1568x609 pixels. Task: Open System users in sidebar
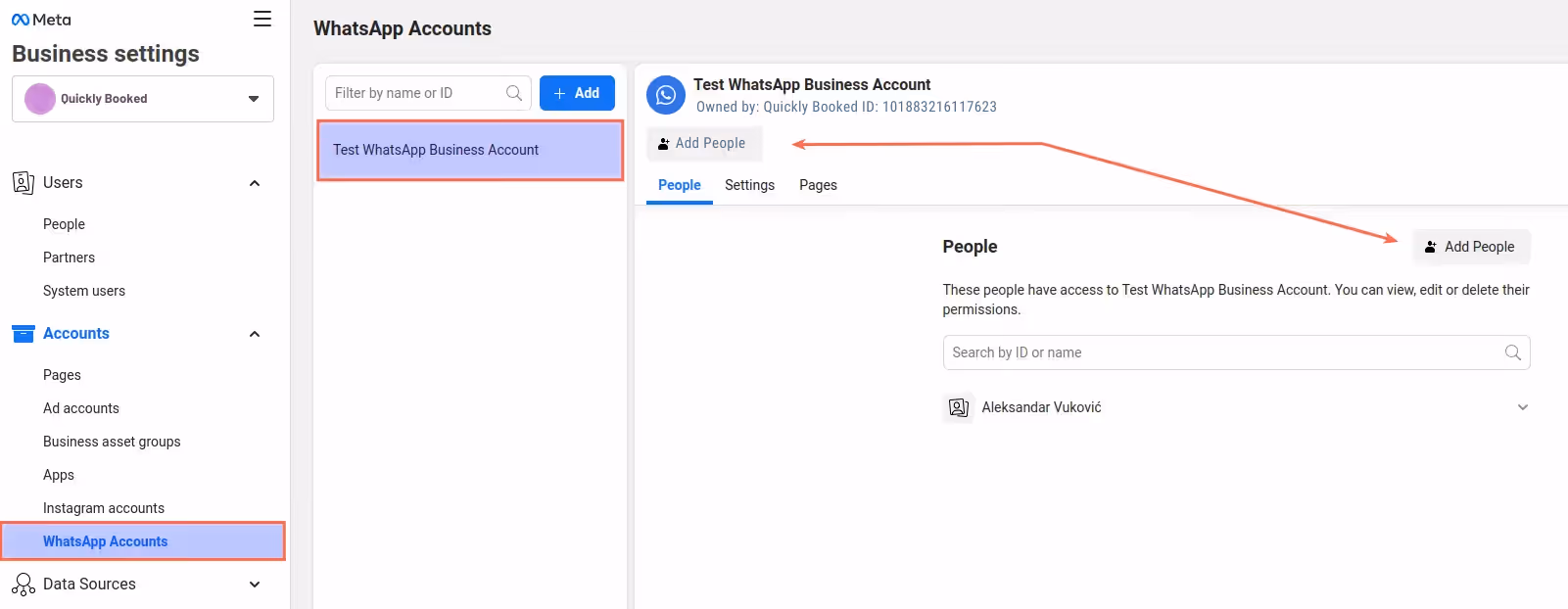[84, 291]
